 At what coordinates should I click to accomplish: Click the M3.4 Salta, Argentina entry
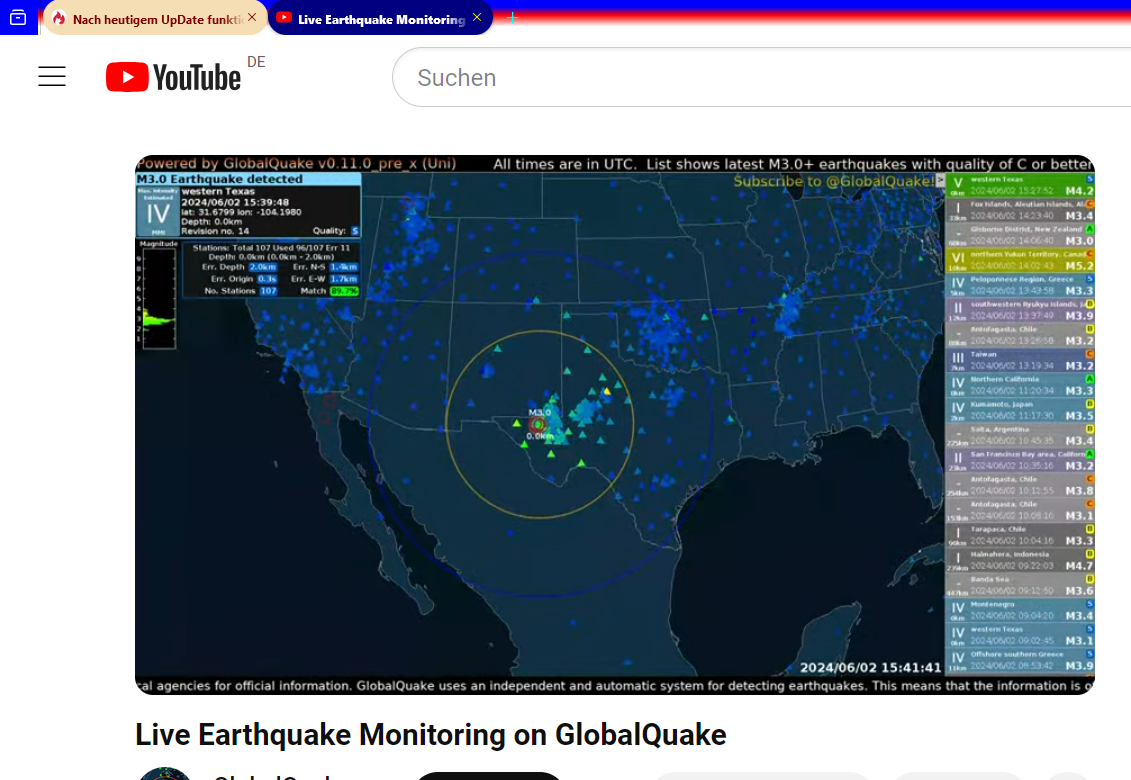tap(1020, 436)
